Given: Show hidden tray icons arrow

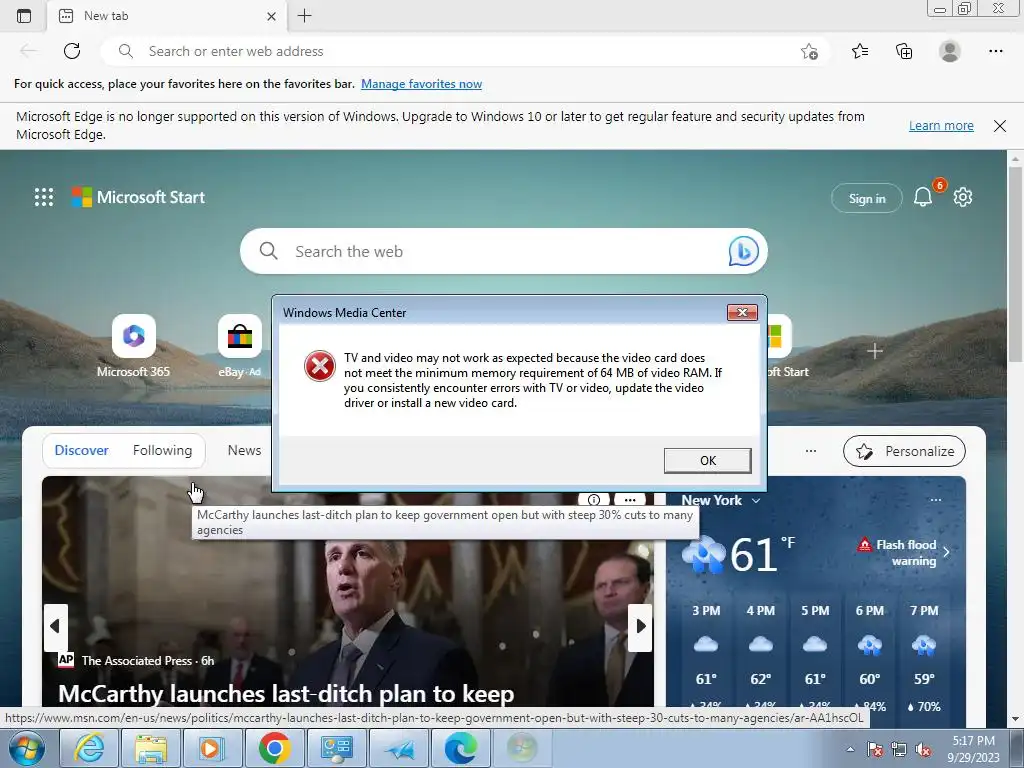Looking at the screenshot, I should click(850, 750).
